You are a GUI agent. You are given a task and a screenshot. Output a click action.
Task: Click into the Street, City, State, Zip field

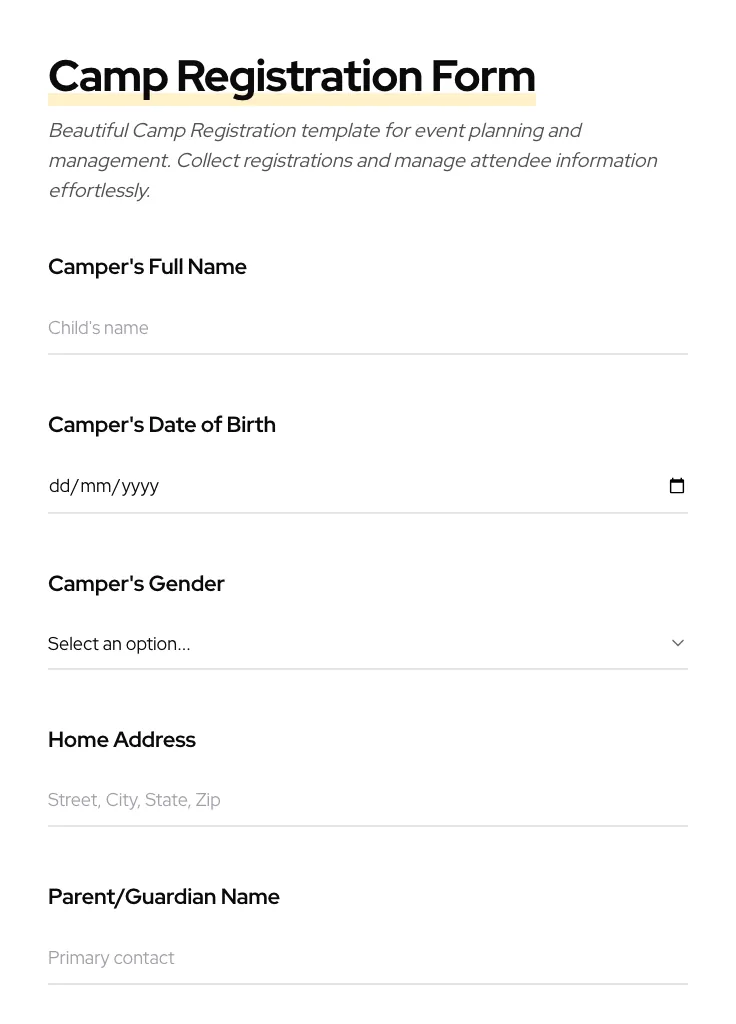pos(367,800)
